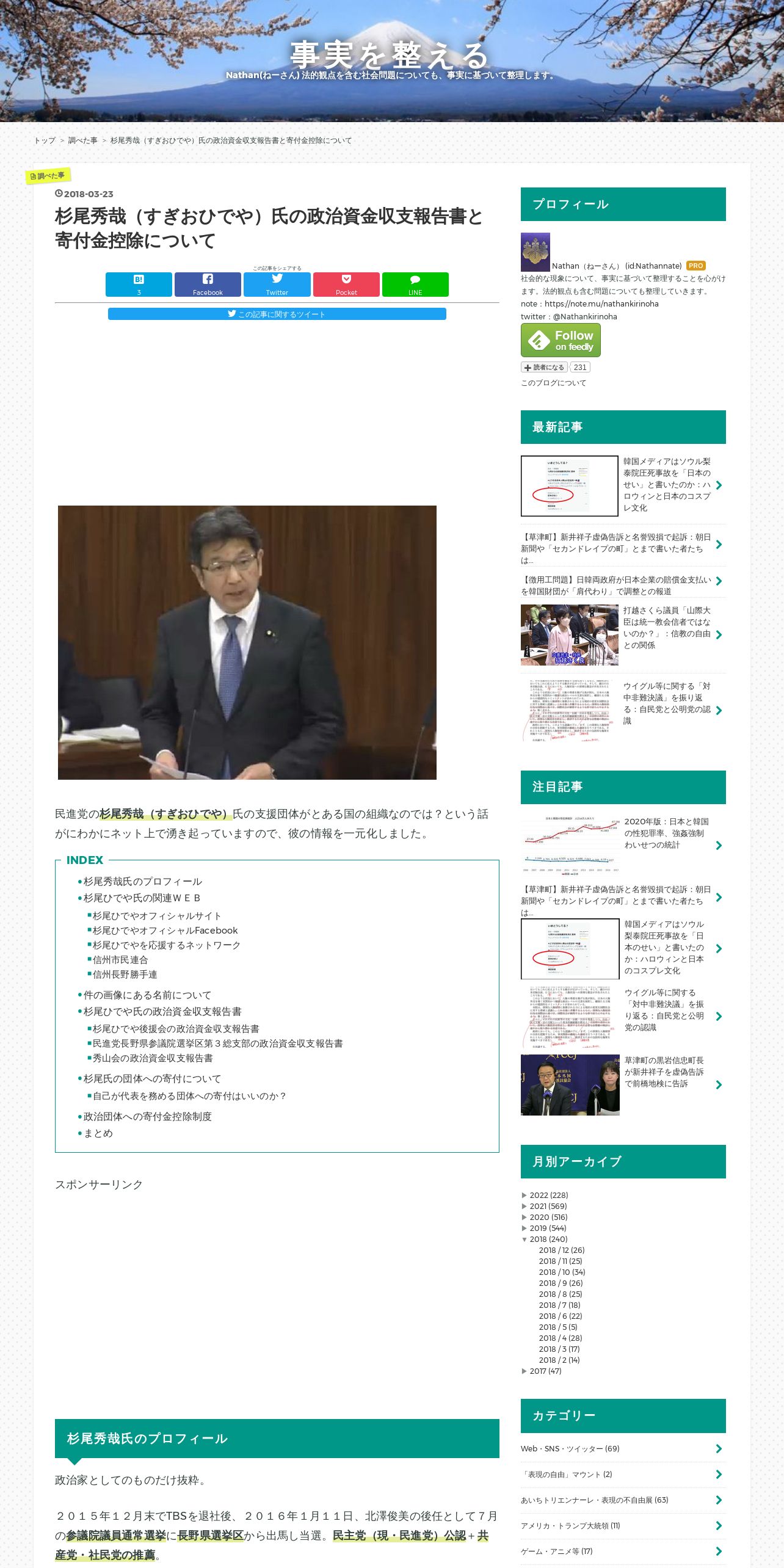Expand 2022 (228) archive

pos(524,1196)
